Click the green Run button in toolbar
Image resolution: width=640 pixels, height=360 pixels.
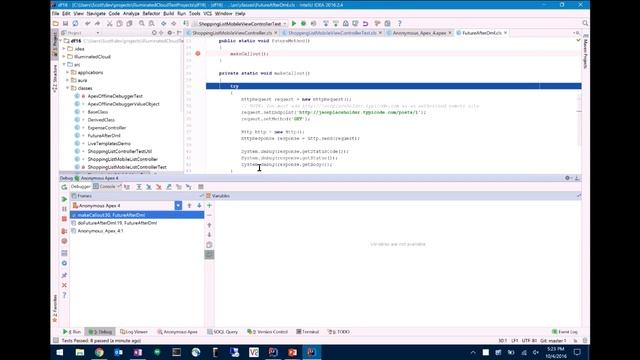coord(293,24)
